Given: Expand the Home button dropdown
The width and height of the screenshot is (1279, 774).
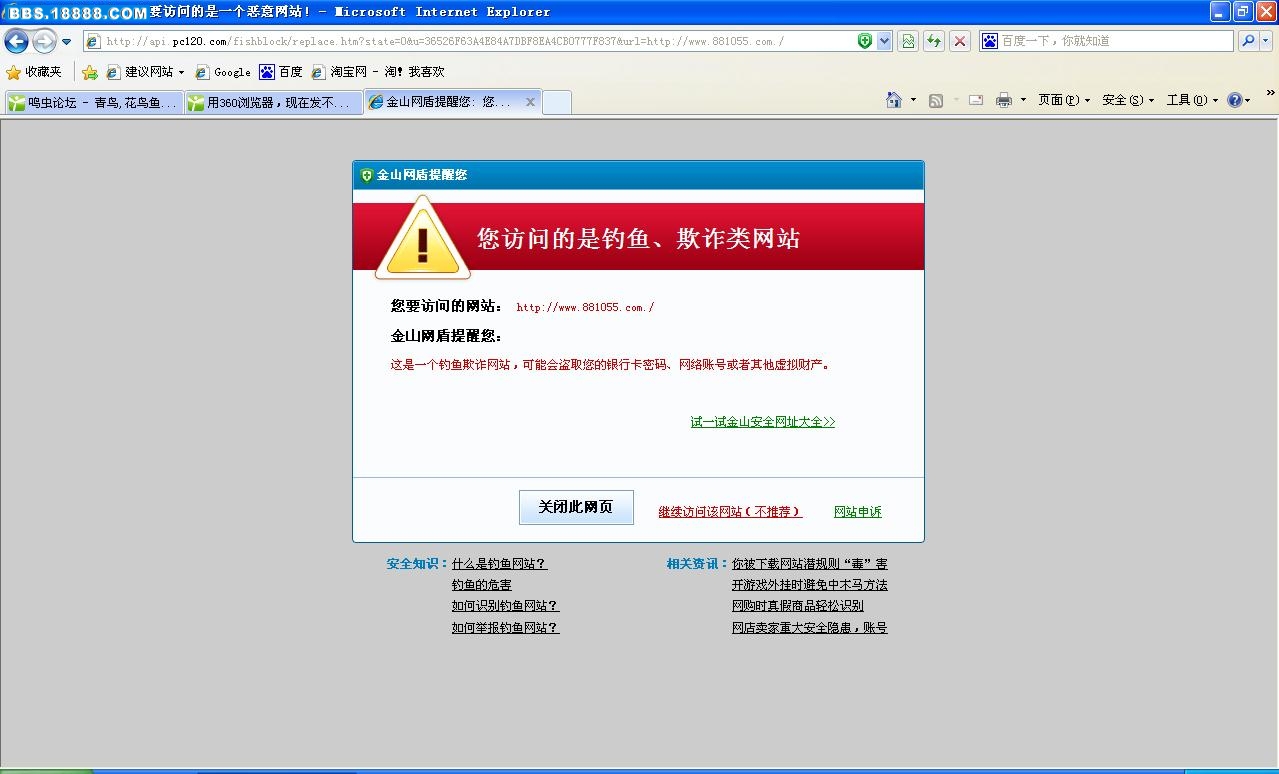Looking at the screenshot, I should pyautogui.click(x=913, y=100).
